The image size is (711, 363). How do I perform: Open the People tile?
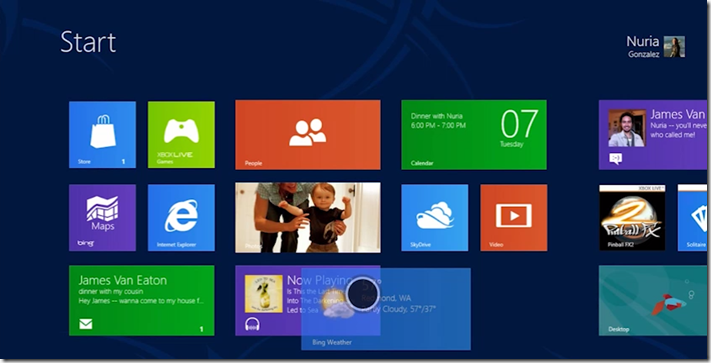(308, 135)
